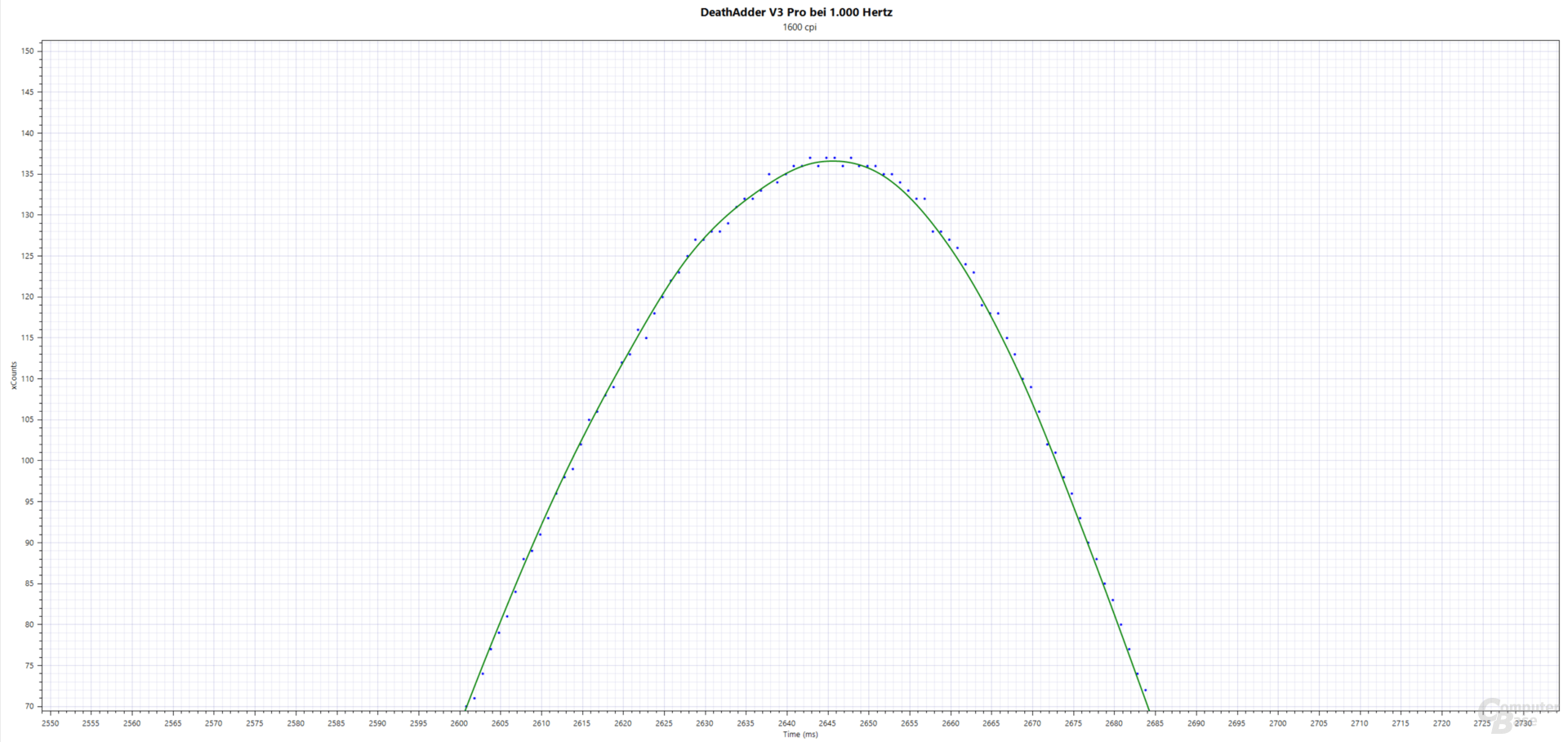Click x-axis tick label 2565

(x=173, y=723)
